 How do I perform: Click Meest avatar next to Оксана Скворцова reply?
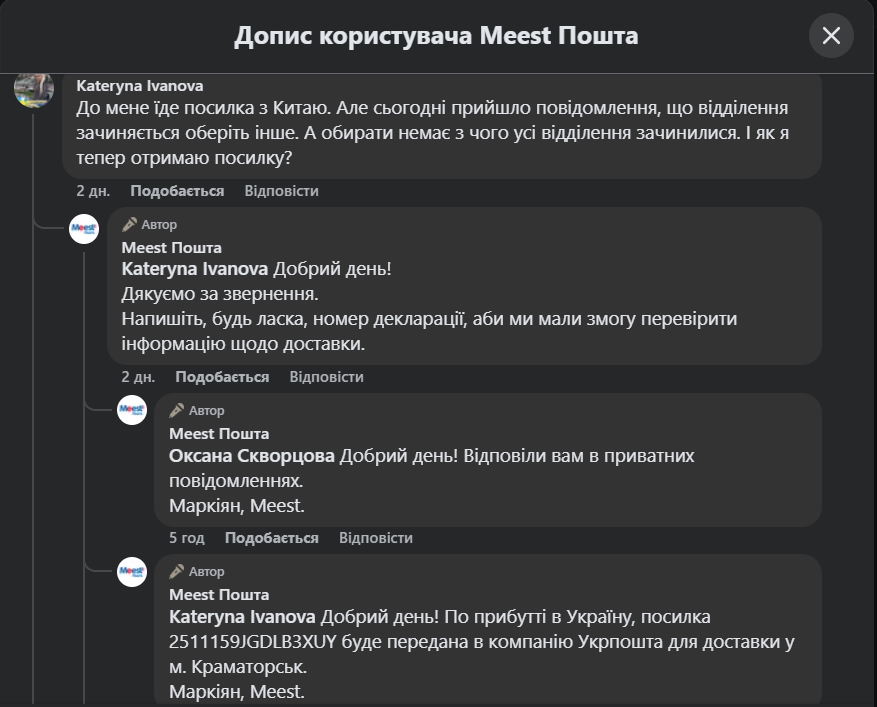click(132, 409)
